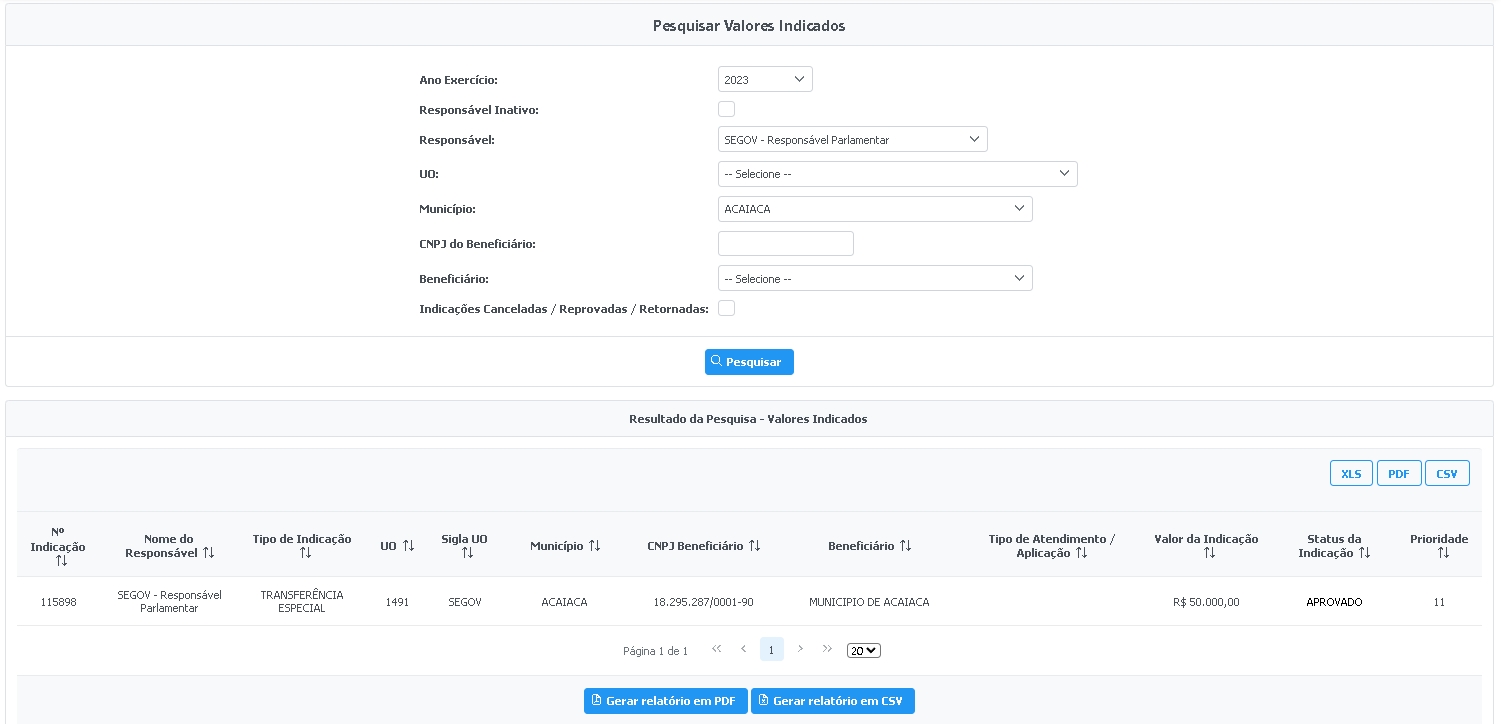
Task: Sort by Prioridade column arrows
Action: tap(1442, 553)
